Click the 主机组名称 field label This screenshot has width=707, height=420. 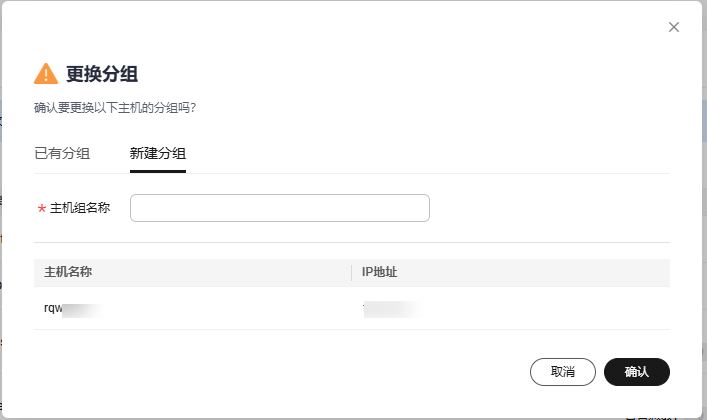click(x=80, y=208)
